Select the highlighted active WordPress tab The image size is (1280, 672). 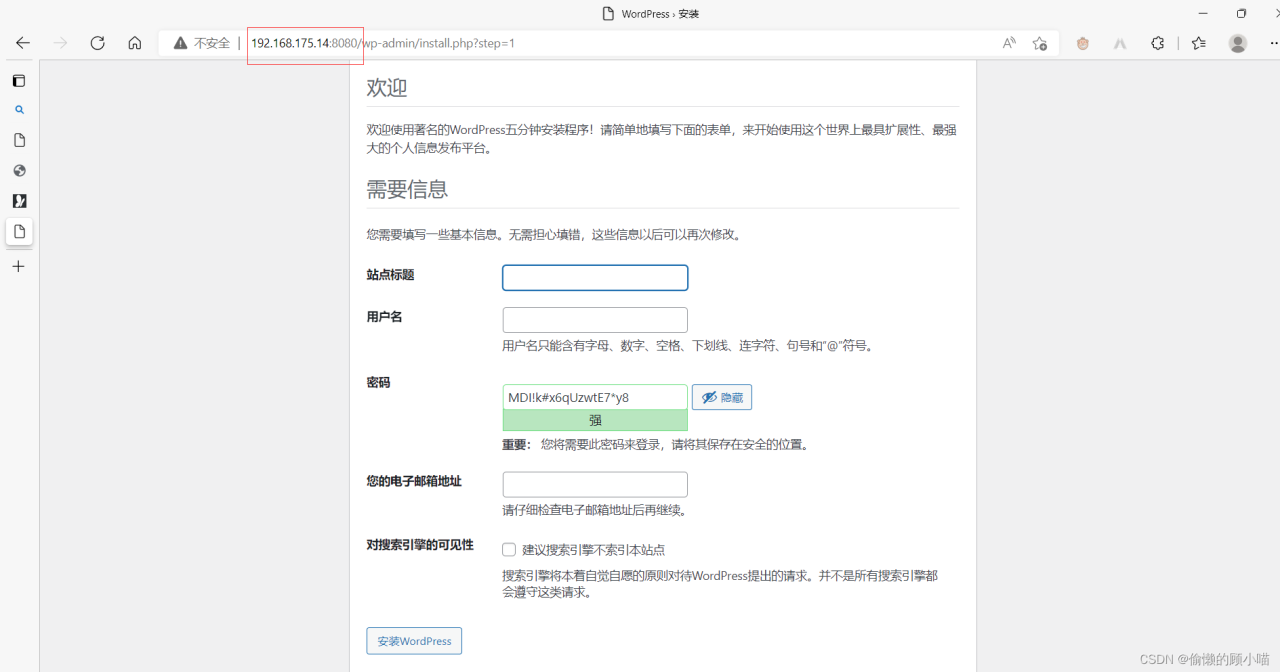click(19, 232)
